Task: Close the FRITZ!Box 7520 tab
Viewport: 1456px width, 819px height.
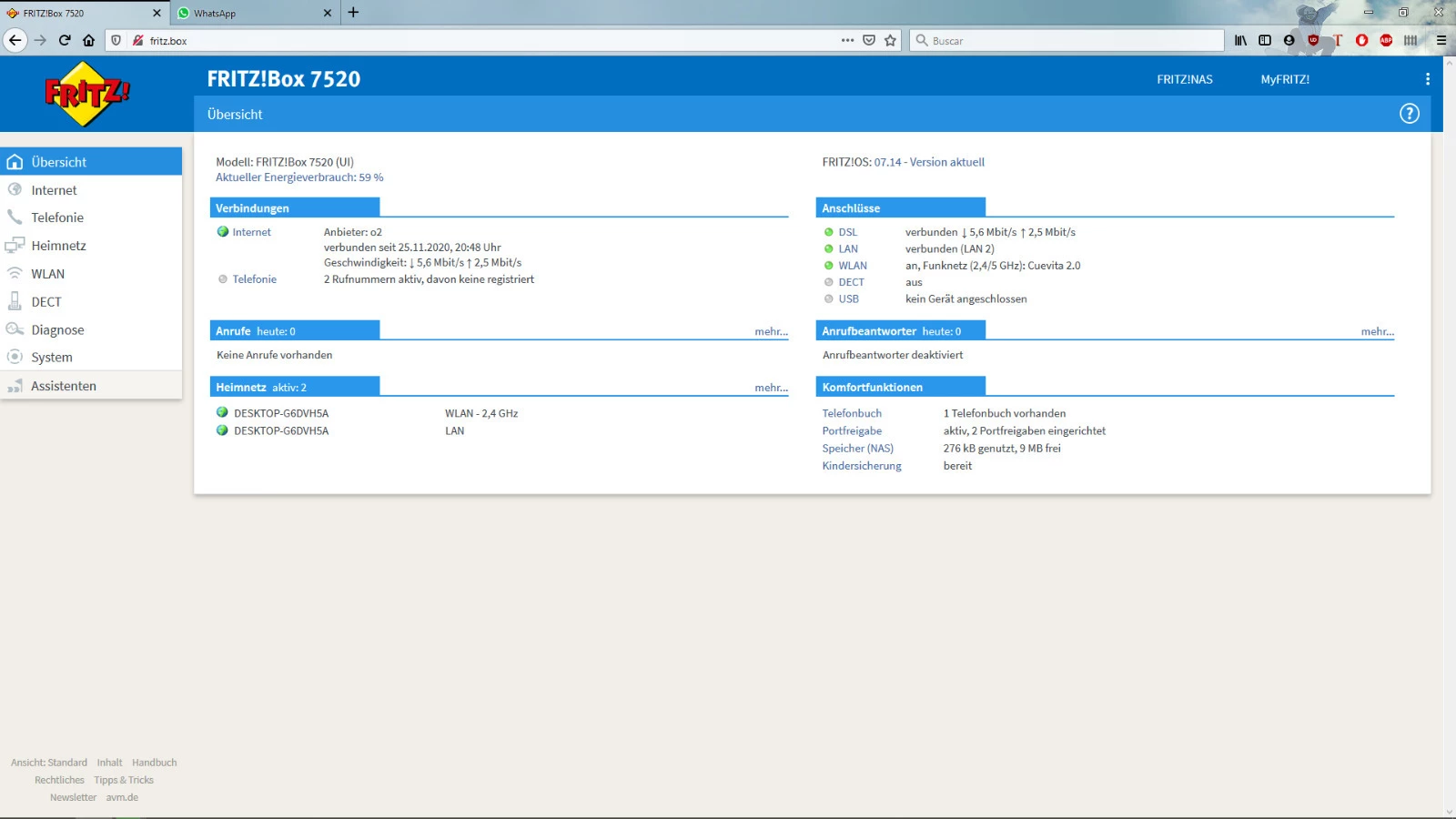Action: click(157, 13)
